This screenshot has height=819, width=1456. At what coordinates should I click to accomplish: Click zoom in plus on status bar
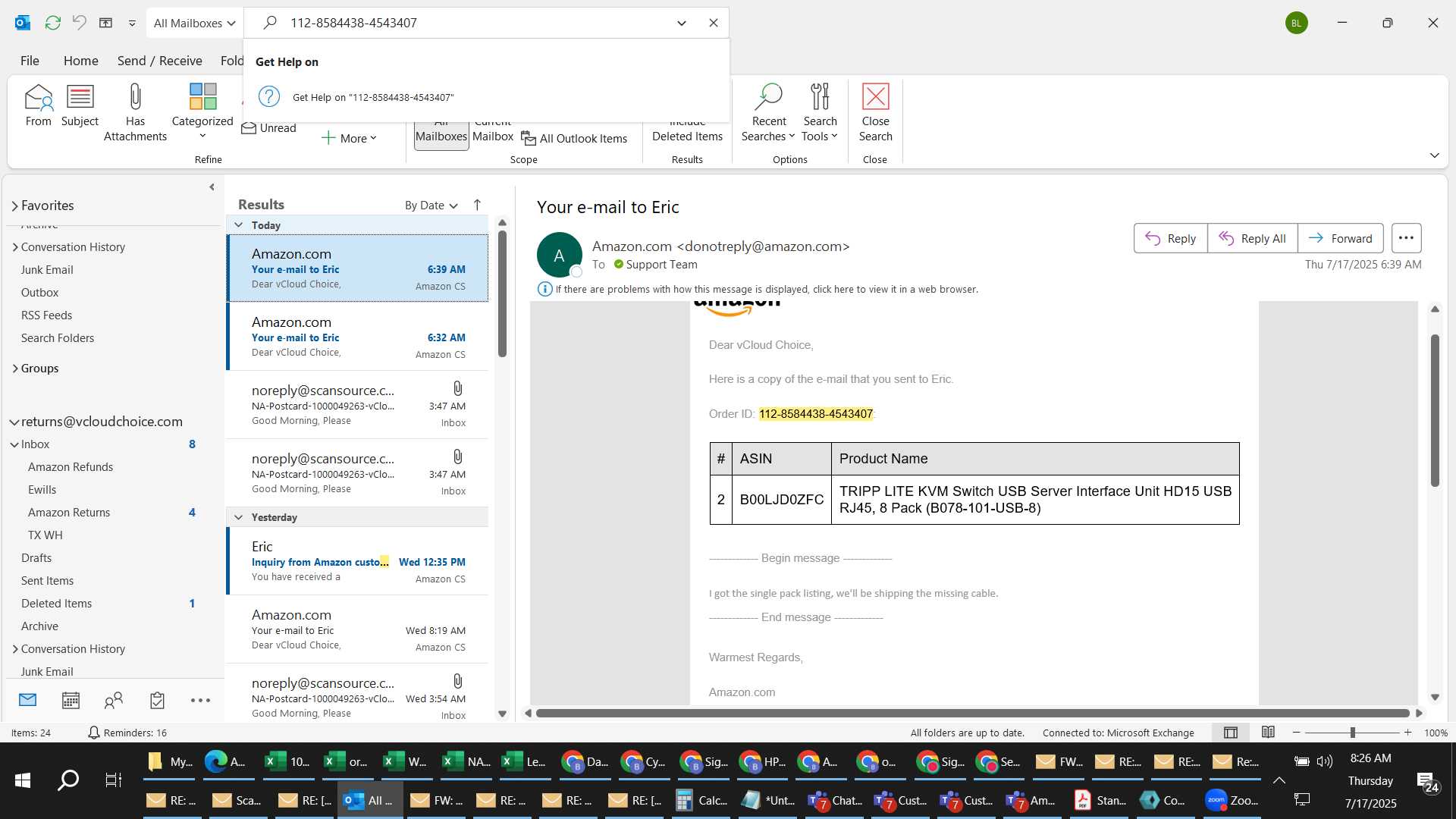pyautogui.click(x=1407, y=733)
